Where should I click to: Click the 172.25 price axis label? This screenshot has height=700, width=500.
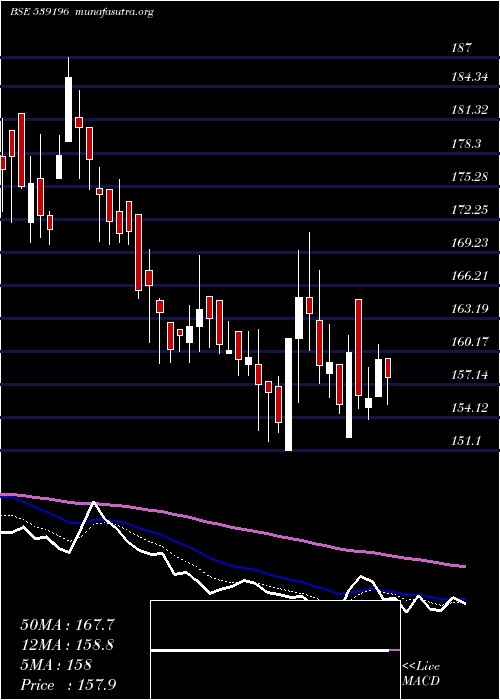[469, 209]
